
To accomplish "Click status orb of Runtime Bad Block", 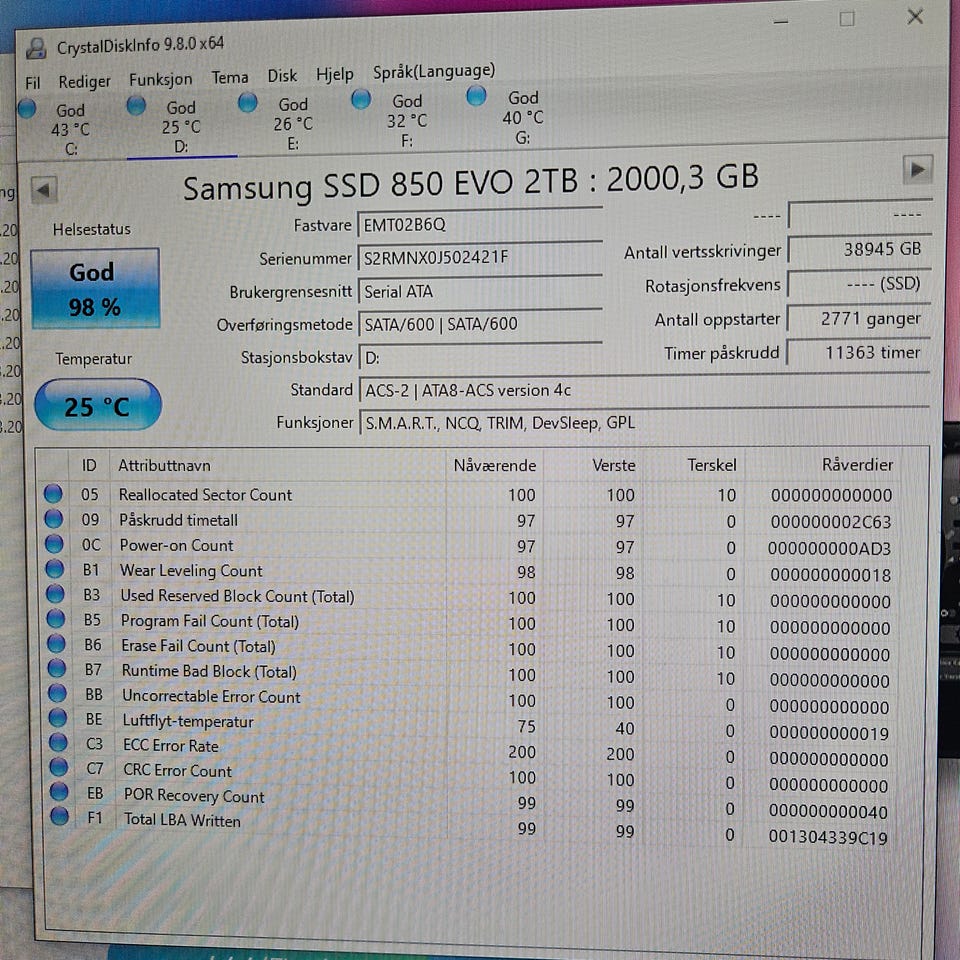I will point(56,669).
